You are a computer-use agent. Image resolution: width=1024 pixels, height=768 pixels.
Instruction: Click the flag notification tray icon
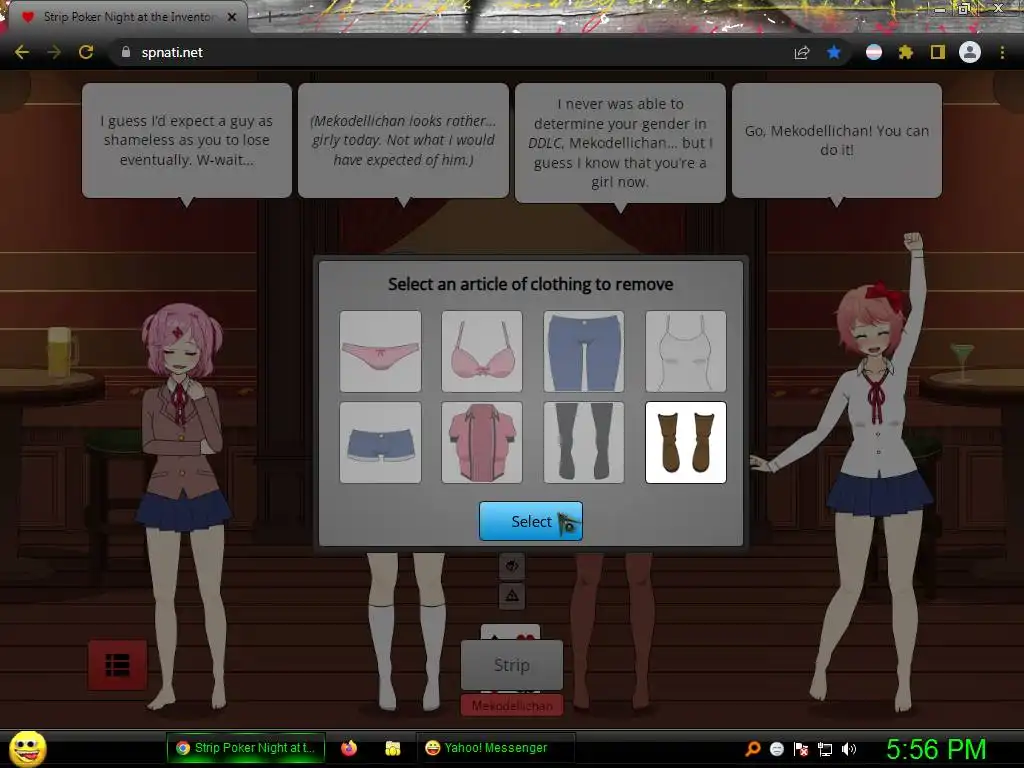click(801, 749)
